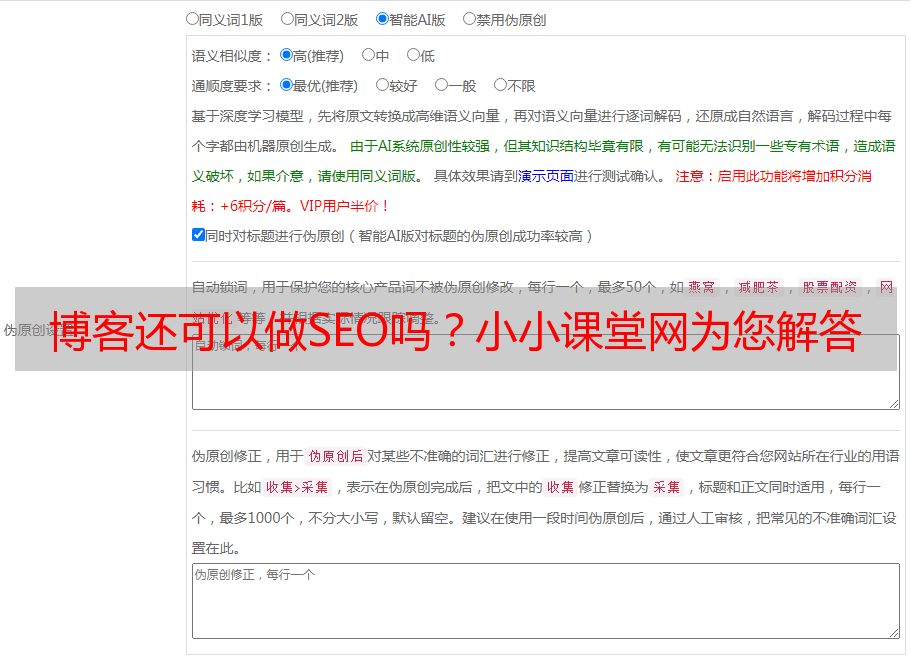Select the 禁用伪原创 radio option
Image resolution: width=911 pixels, height=658 pixels.
click(469, 19)
